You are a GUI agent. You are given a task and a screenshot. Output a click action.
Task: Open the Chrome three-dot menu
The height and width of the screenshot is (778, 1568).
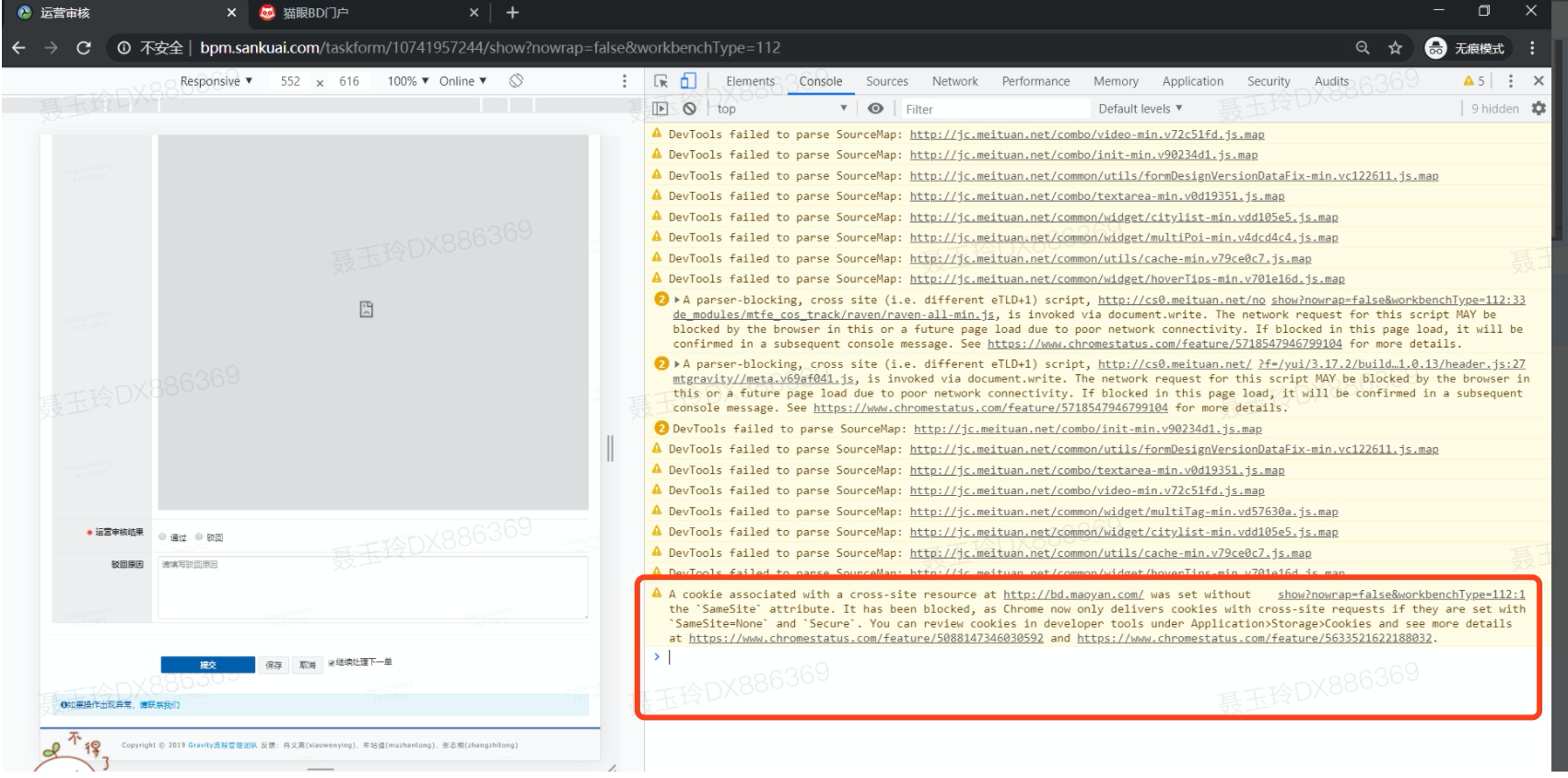tap(1531, 48)
